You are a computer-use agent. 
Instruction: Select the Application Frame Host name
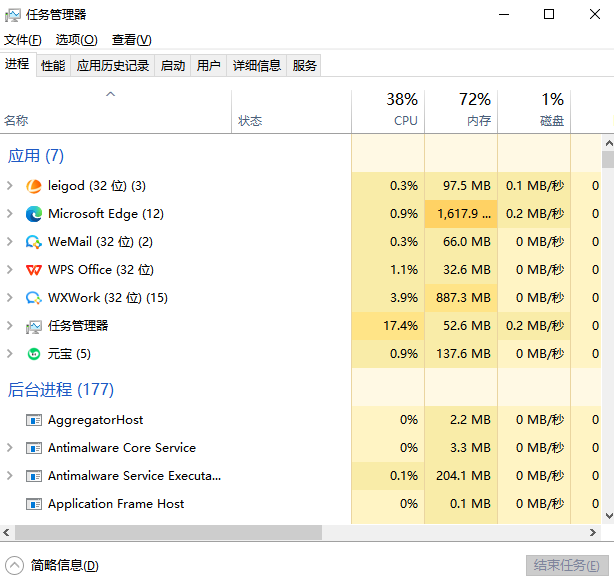[116, 504]
